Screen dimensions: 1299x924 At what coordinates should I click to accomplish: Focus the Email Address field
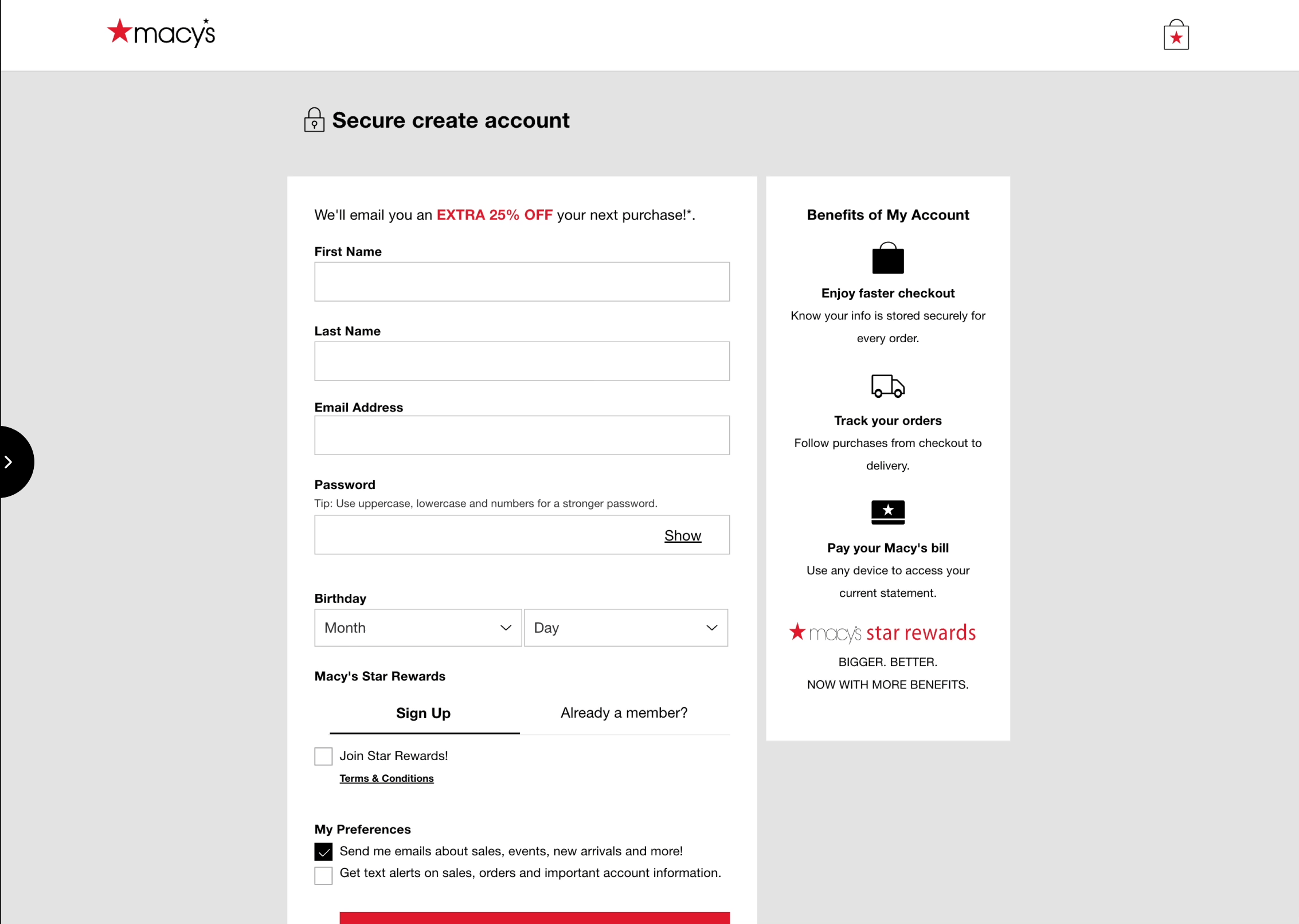click(x=522, y=436)
